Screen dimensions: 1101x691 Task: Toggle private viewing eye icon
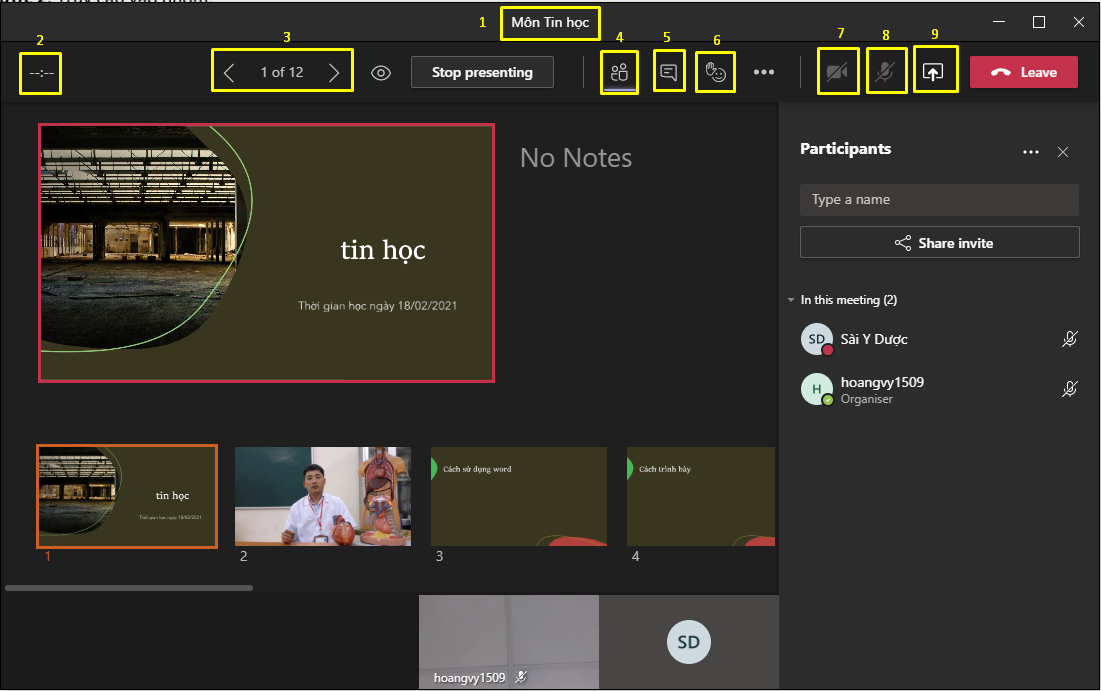pyautogui.click(x=380, y=73)
